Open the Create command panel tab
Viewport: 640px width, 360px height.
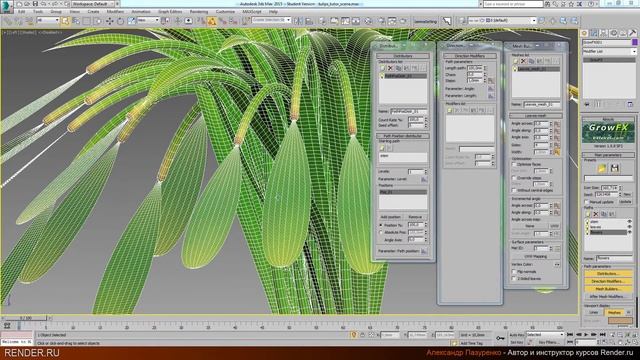coord(584,33)
